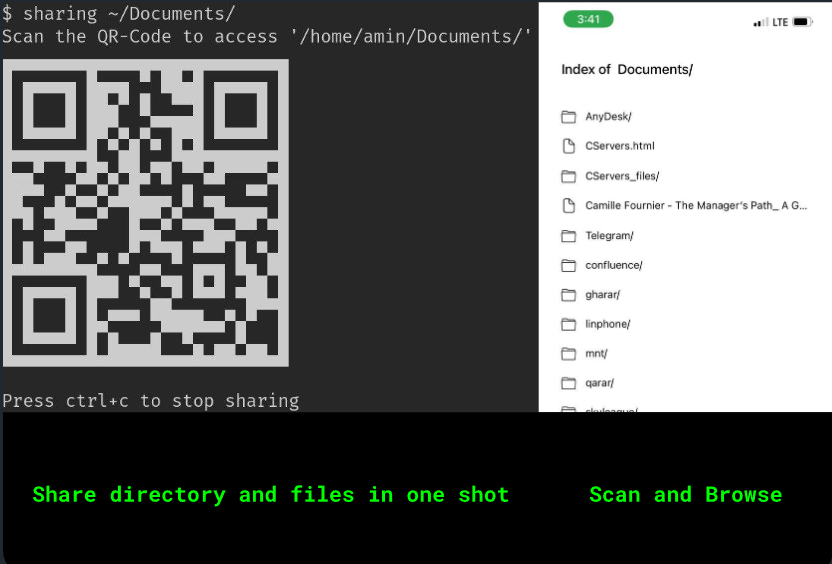Open the mnt/ folder link
832x564 pixels.
point(596,353)
